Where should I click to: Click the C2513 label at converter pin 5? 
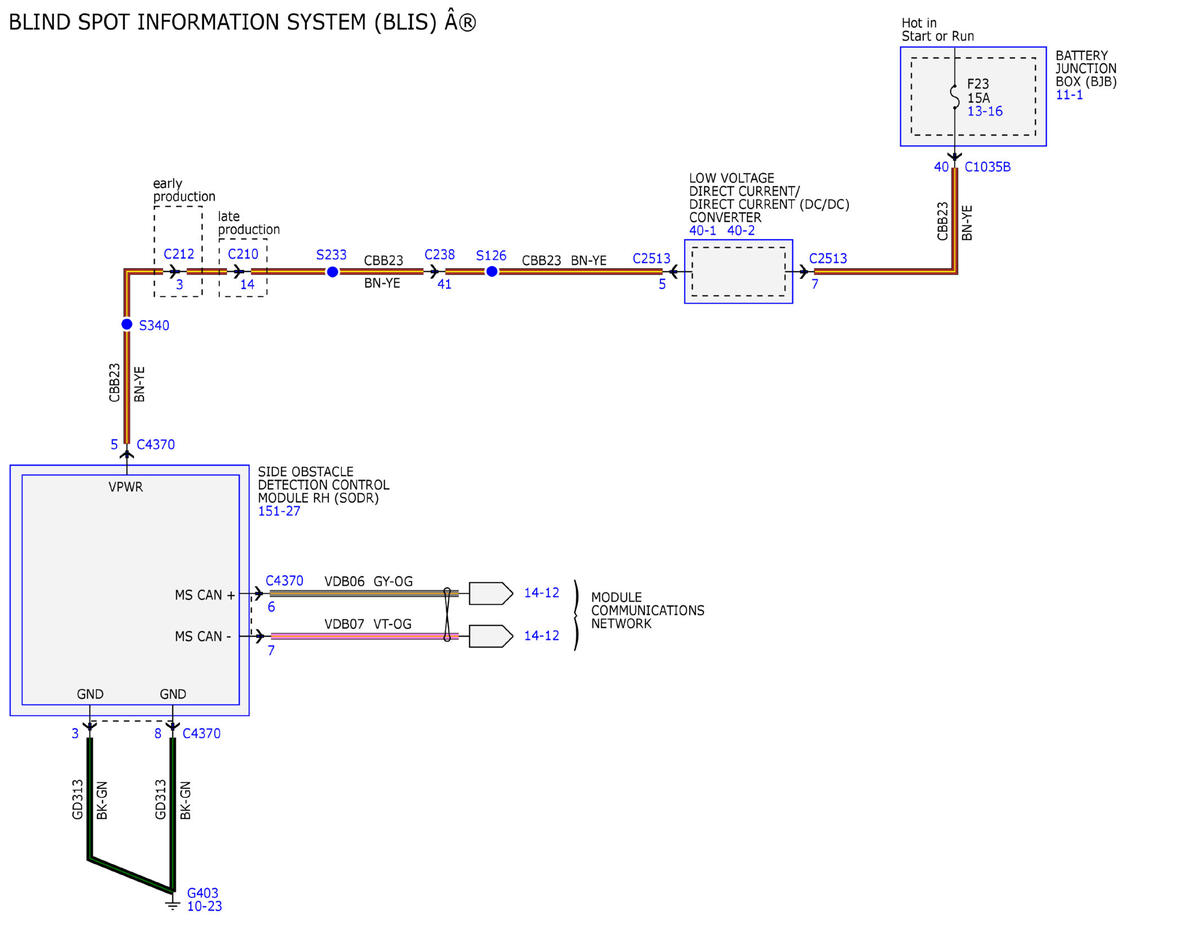(x=651, y=258)
